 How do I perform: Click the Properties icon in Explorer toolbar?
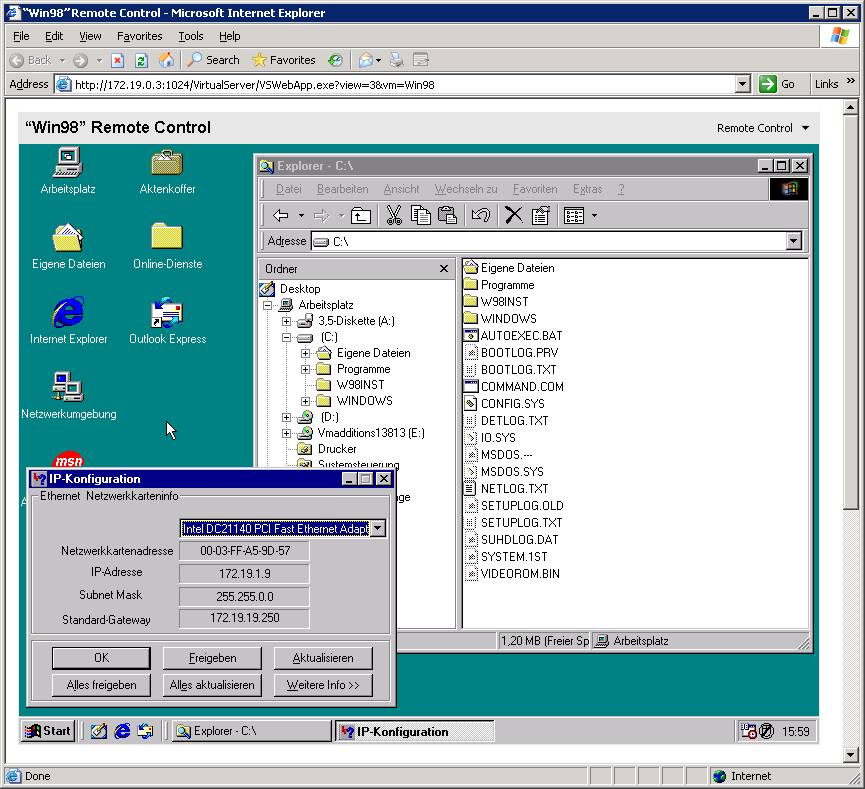[x=541, y=216]
